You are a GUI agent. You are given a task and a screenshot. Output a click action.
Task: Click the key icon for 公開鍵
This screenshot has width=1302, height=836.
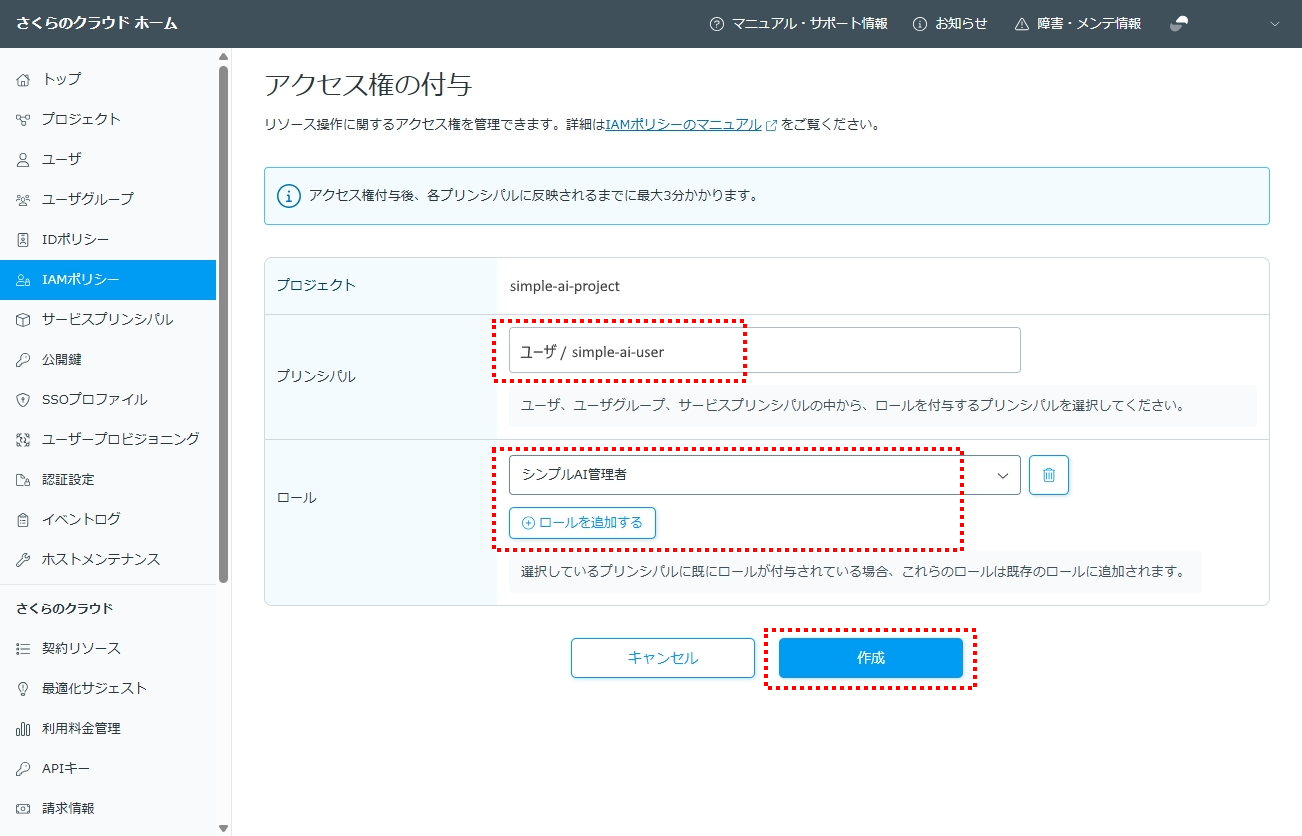coord(24,359)
